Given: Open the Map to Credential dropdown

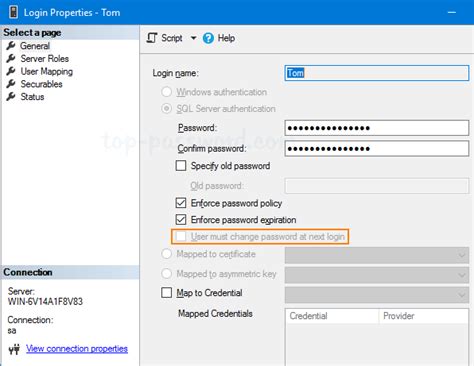Looking at the screenshot, I should coord(377,295).
